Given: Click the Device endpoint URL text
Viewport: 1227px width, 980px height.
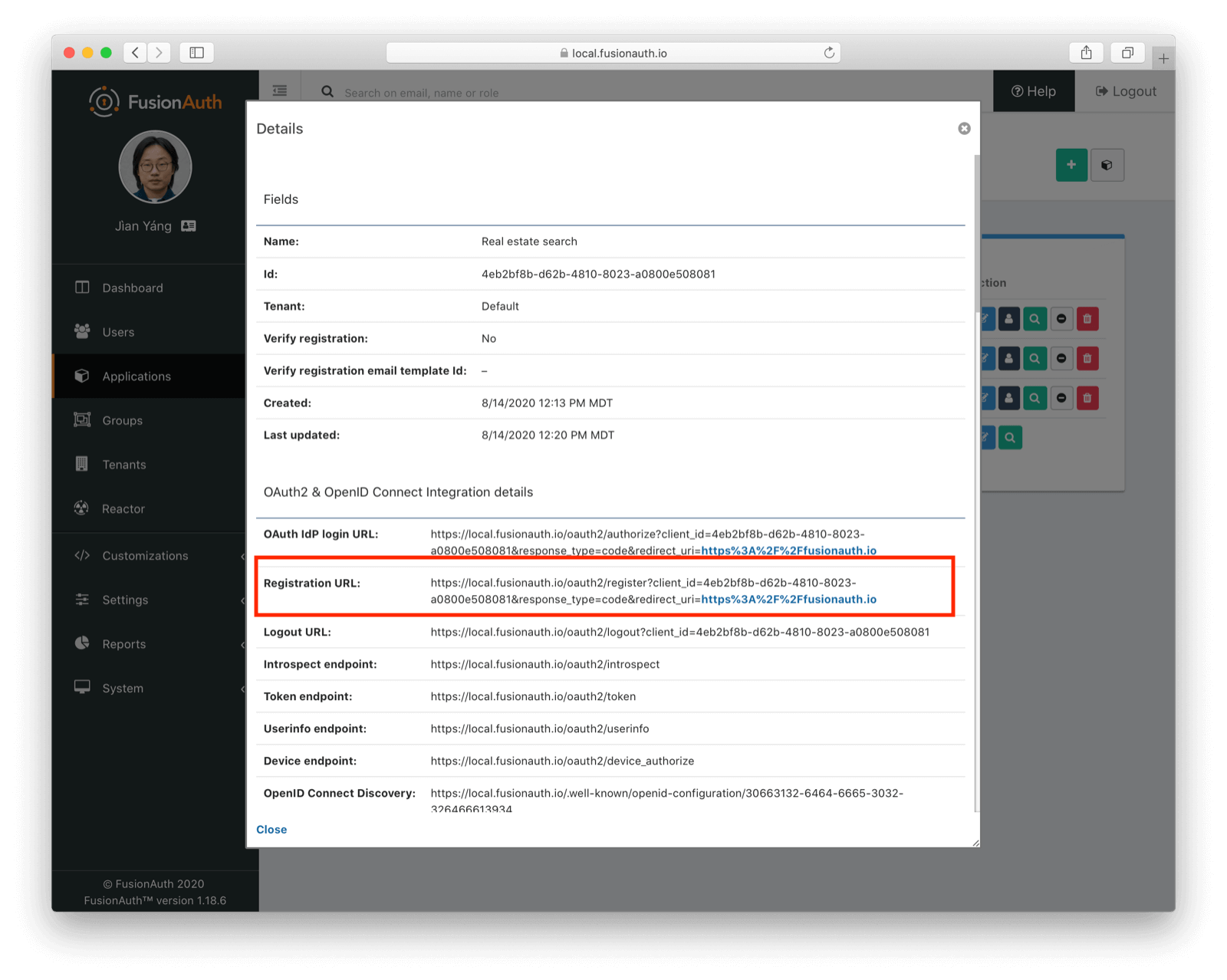Looking at the screenshot, I should coord(562,761).
